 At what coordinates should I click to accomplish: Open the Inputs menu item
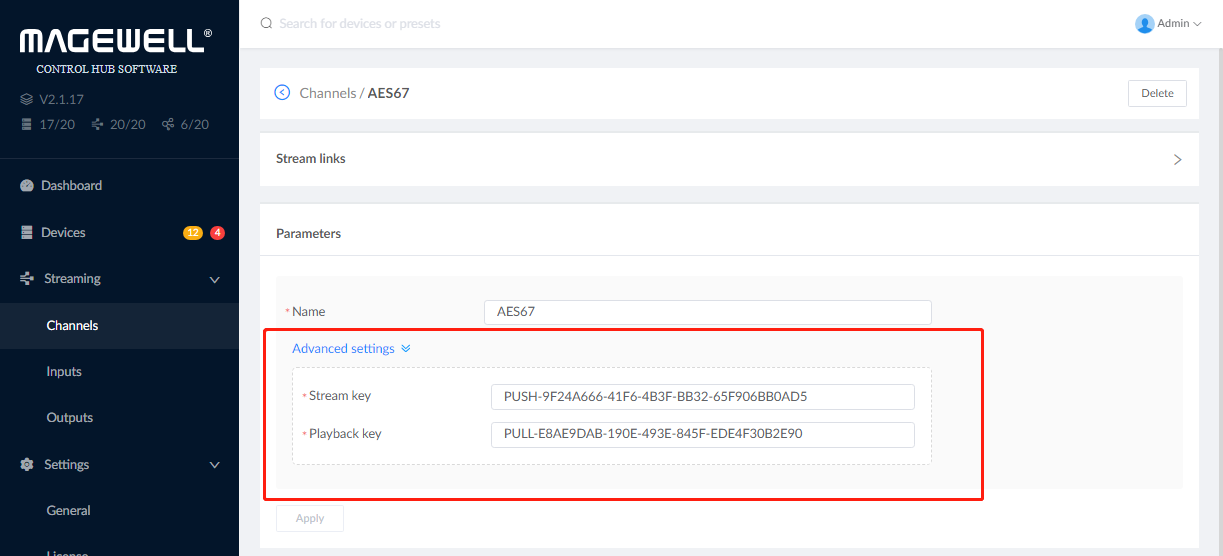pyautogui.click(x=64, y=372)
